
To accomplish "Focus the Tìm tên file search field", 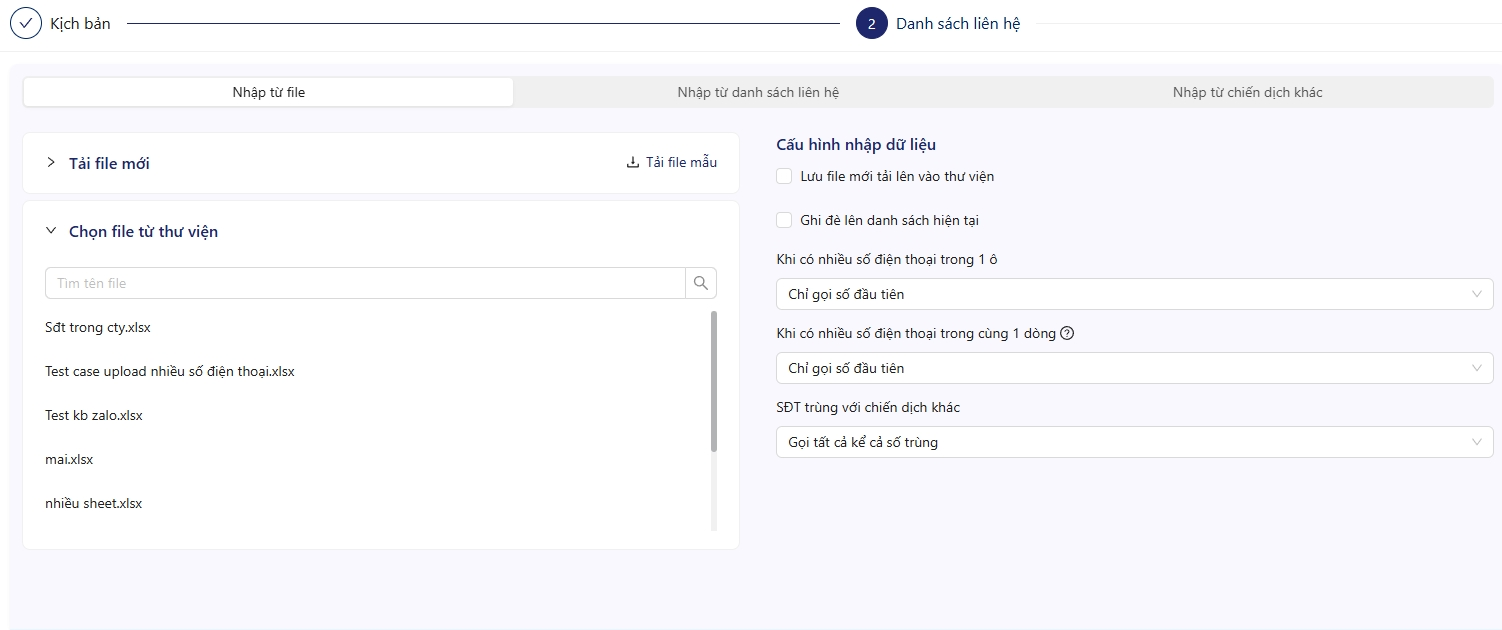I will tap(365, 283).
